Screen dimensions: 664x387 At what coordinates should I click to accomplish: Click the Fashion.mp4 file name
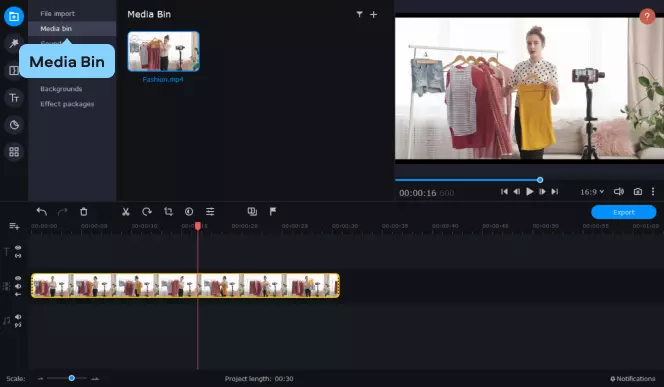point(163,80)
